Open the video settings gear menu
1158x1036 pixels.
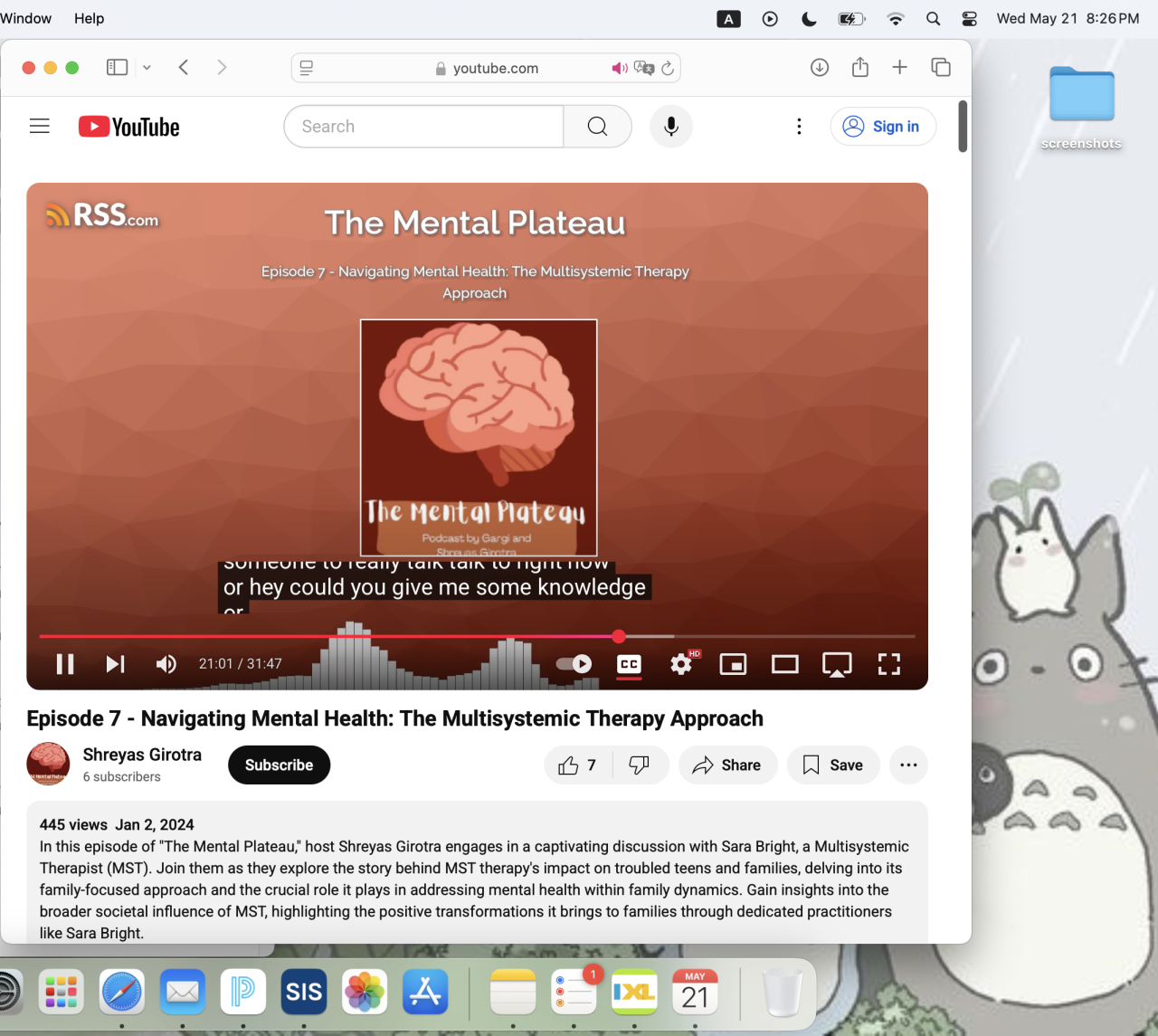[x=681, y=664]
